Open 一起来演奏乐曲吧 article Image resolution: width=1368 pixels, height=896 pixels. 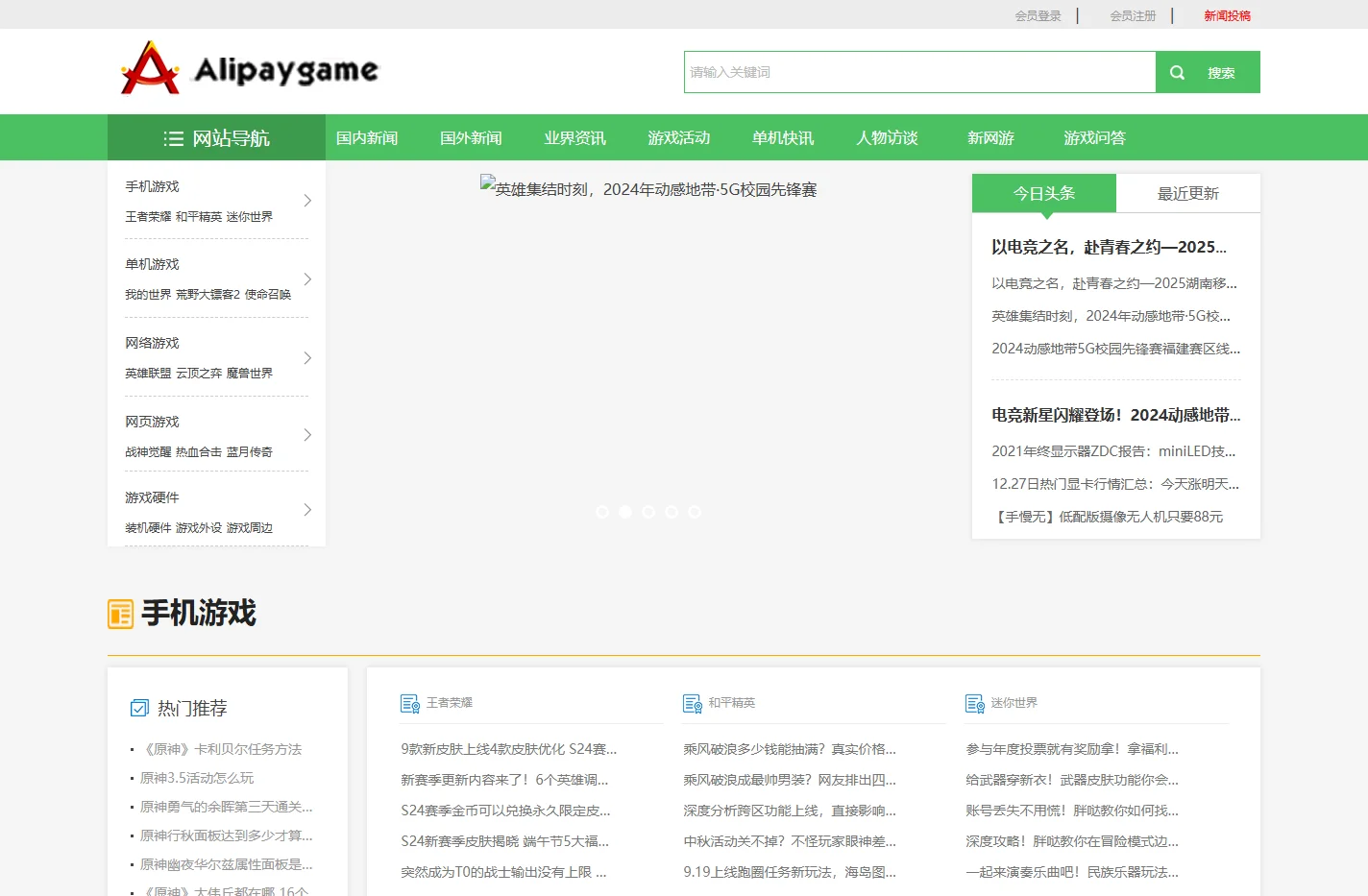(x=1072, y=872)
